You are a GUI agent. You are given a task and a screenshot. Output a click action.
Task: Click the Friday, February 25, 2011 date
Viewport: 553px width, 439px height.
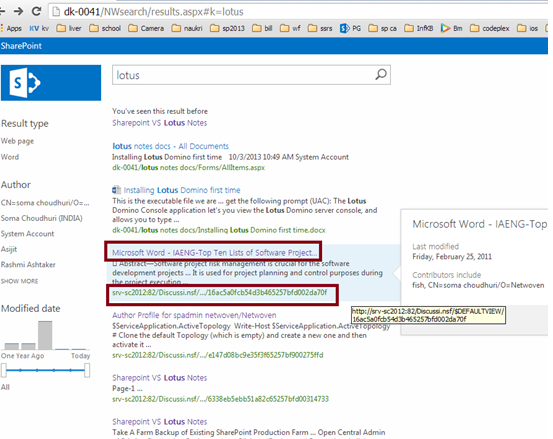452,256
